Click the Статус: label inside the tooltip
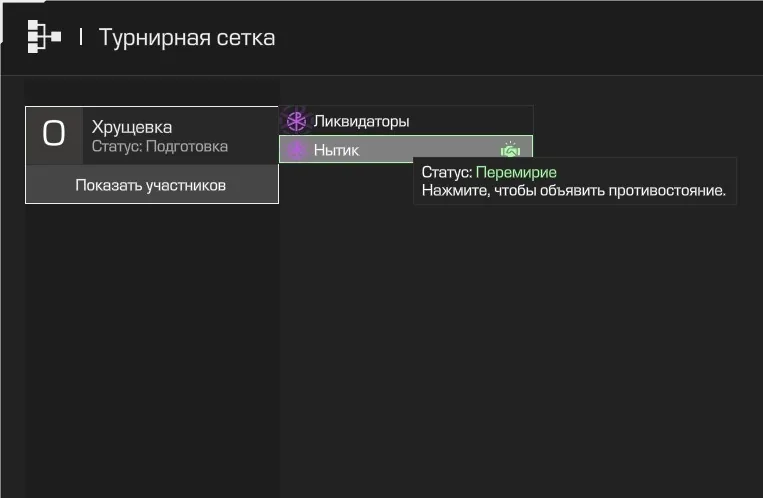The width and height of the screenshot is (763, 498). pos(447,172)
